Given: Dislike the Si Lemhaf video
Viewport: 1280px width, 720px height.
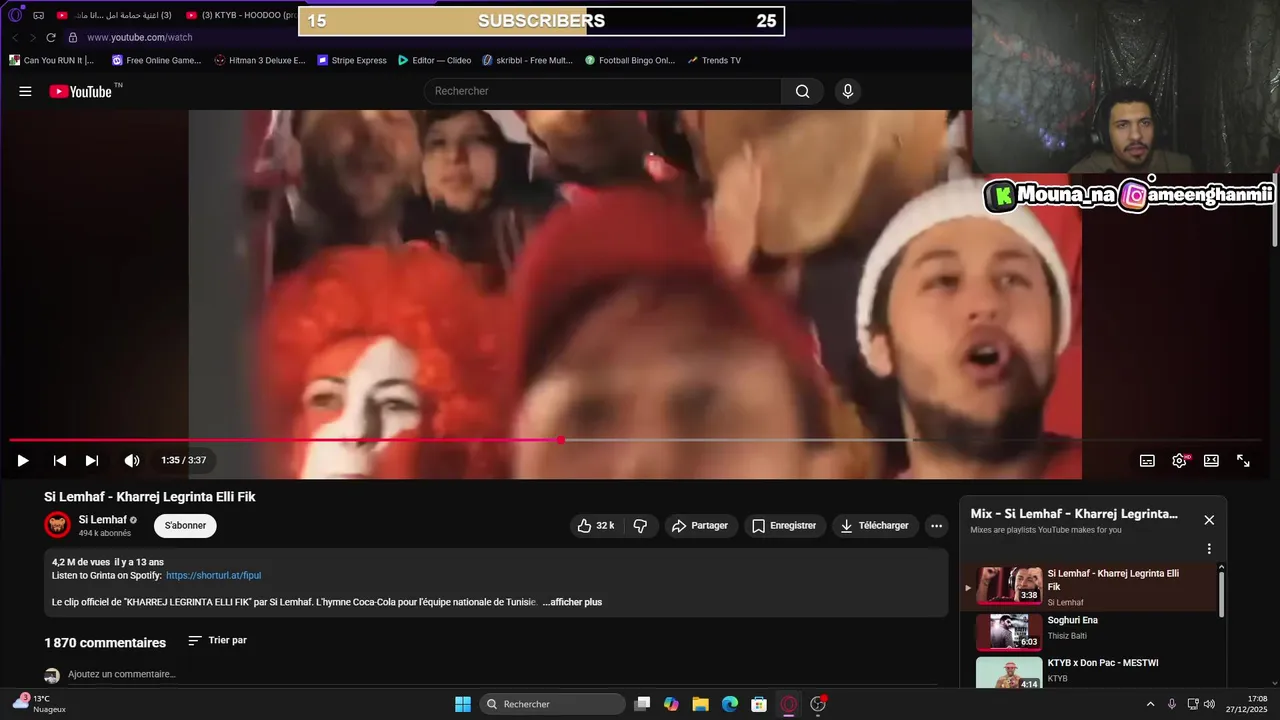Looking at the screenshot, I should click(x=640, y=525).
